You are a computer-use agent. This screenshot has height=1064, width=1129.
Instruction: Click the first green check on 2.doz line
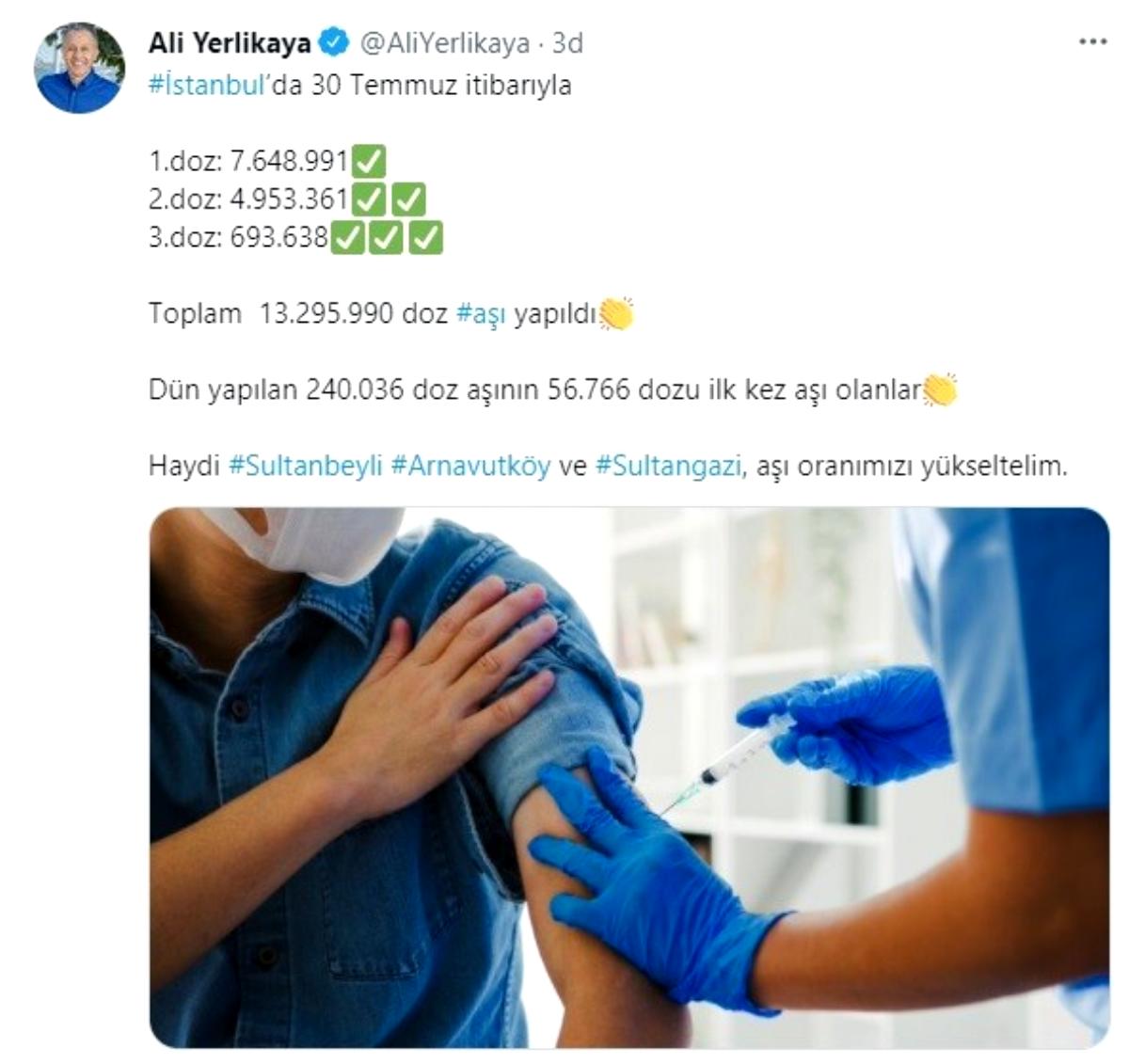click(x=369, y=199)
